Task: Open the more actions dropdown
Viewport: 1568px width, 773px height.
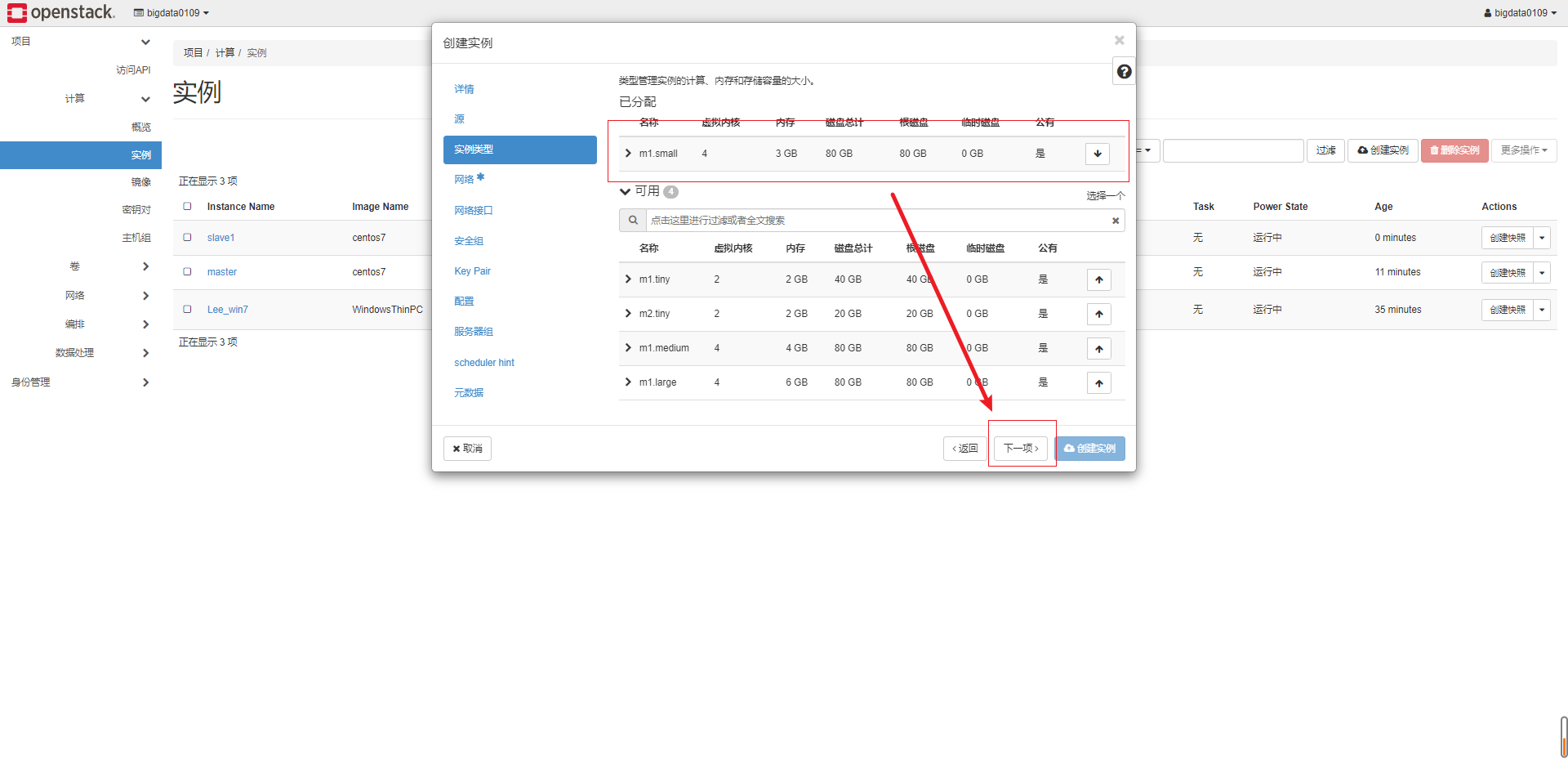Action: [1524, 150]
